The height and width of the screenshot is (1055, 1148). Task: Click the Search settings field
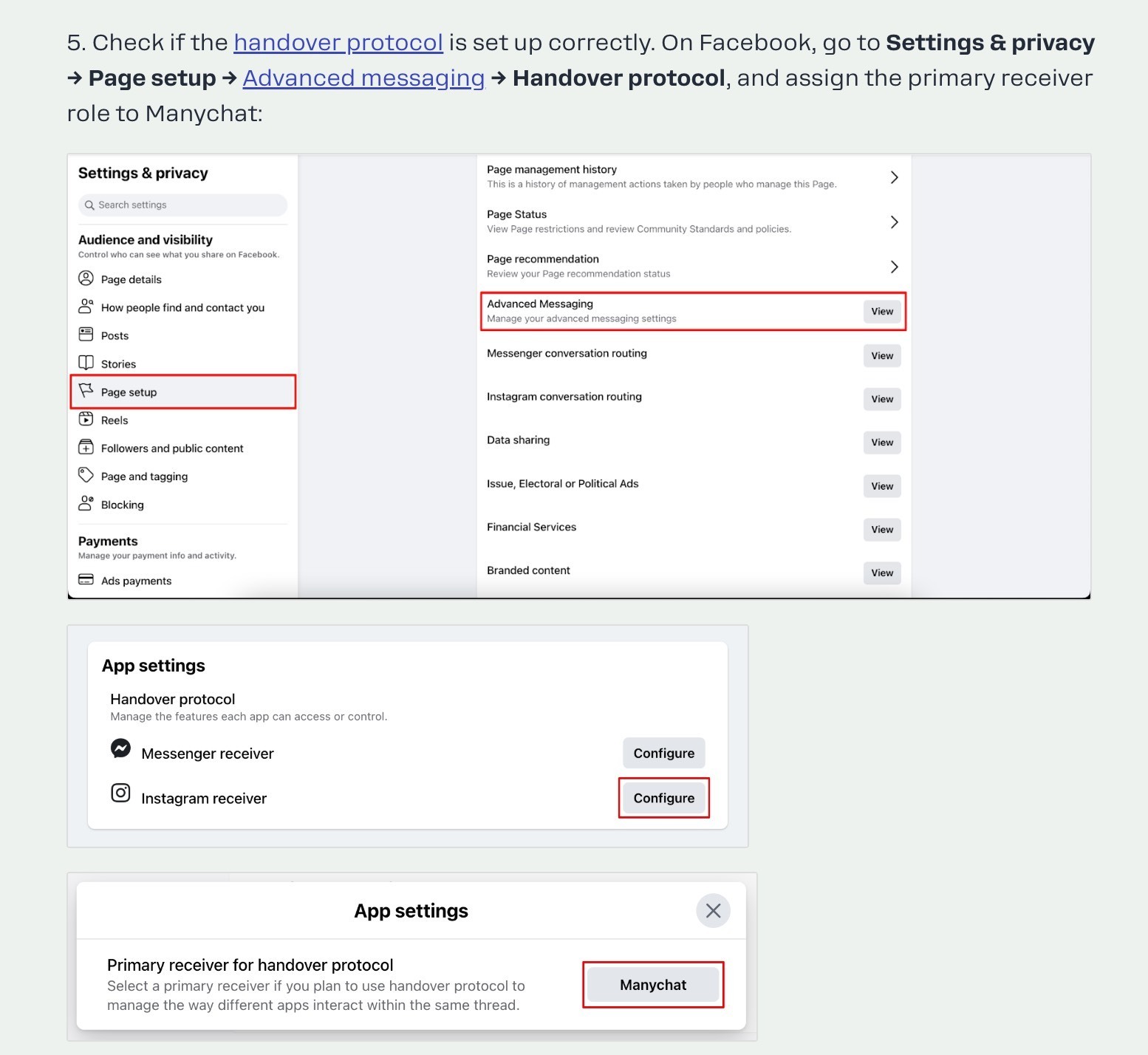182,205
